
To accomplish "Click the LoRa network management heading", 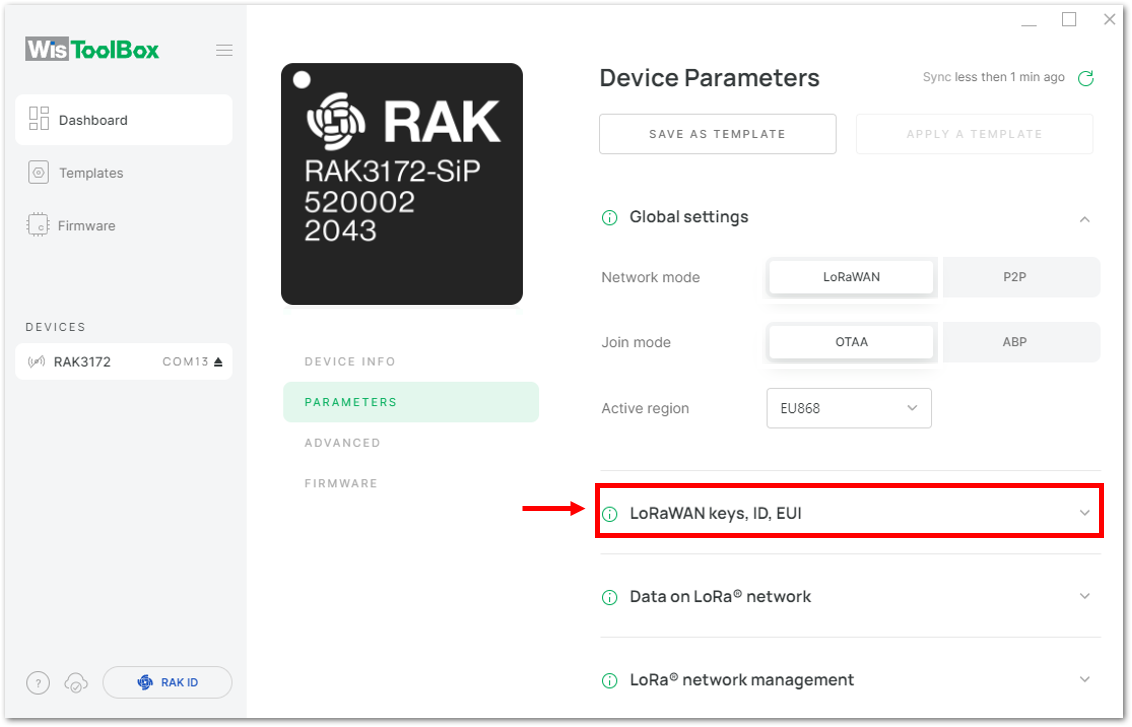I will coord(741,679).
